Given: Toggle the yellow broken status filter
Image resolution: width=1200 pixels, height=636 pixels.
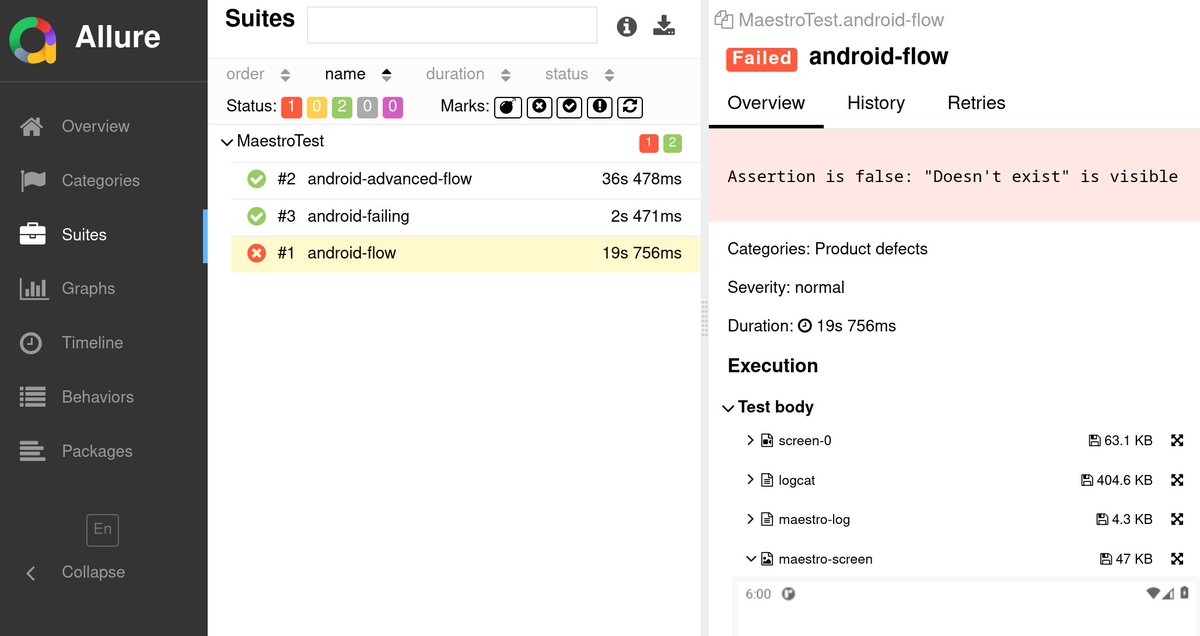Looking at the screenshot, I should pos(316,107).
